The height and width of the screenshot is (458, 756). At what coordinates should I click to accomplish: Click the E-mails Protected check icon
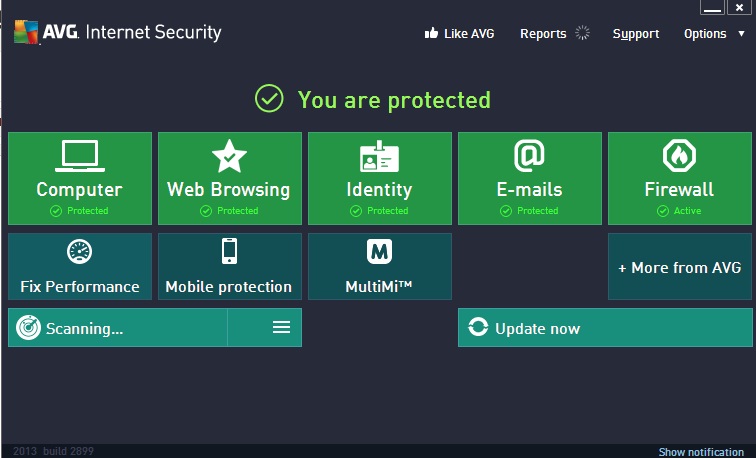point(506,211)
